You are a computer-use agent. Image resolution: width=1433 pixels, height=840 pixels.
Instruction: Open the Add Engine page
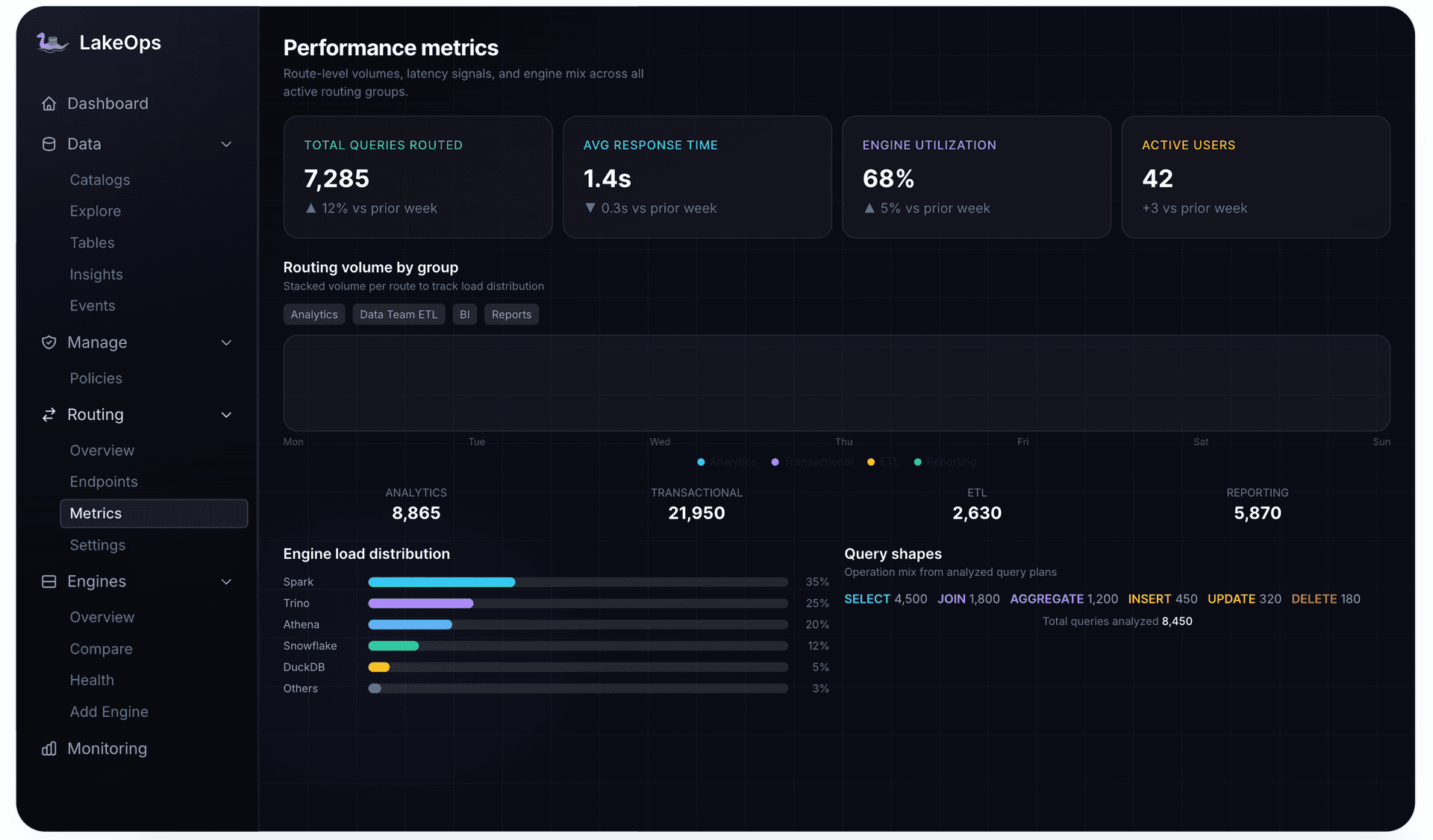(x=109, y=712)
